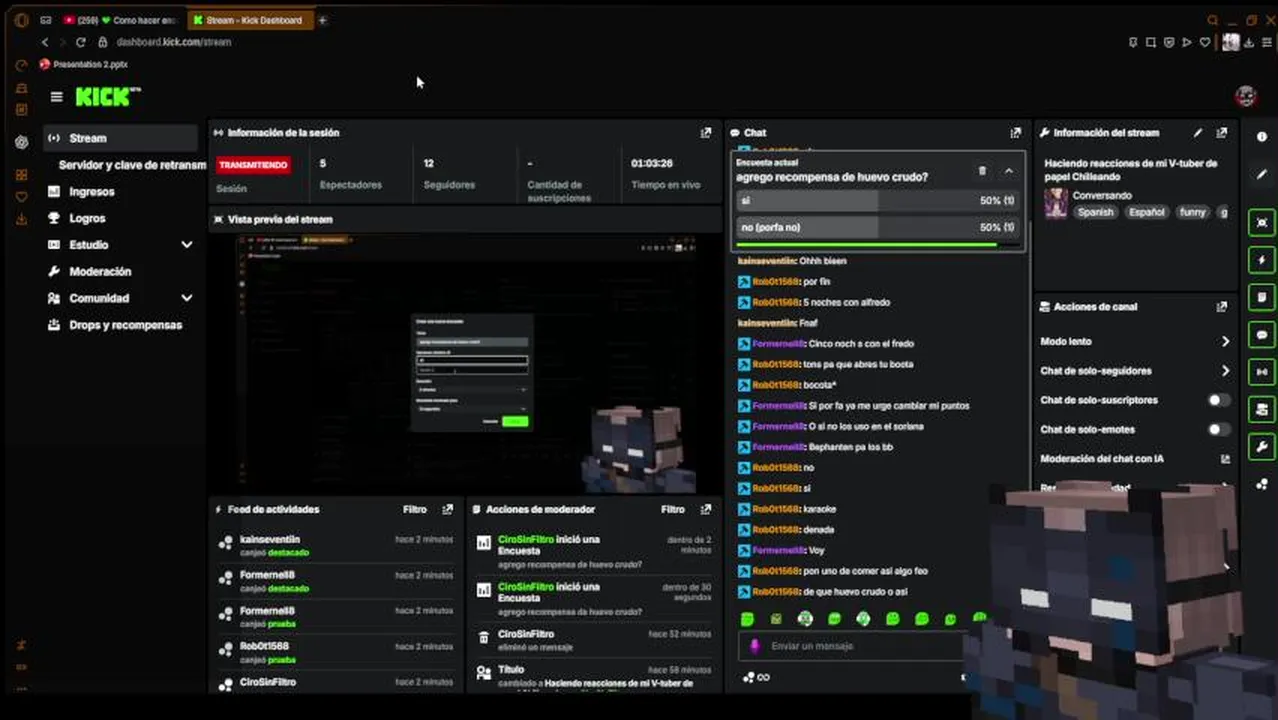Click the Spanish tag
This screenshot has height=720, width=1278.
pos(1095,212)
